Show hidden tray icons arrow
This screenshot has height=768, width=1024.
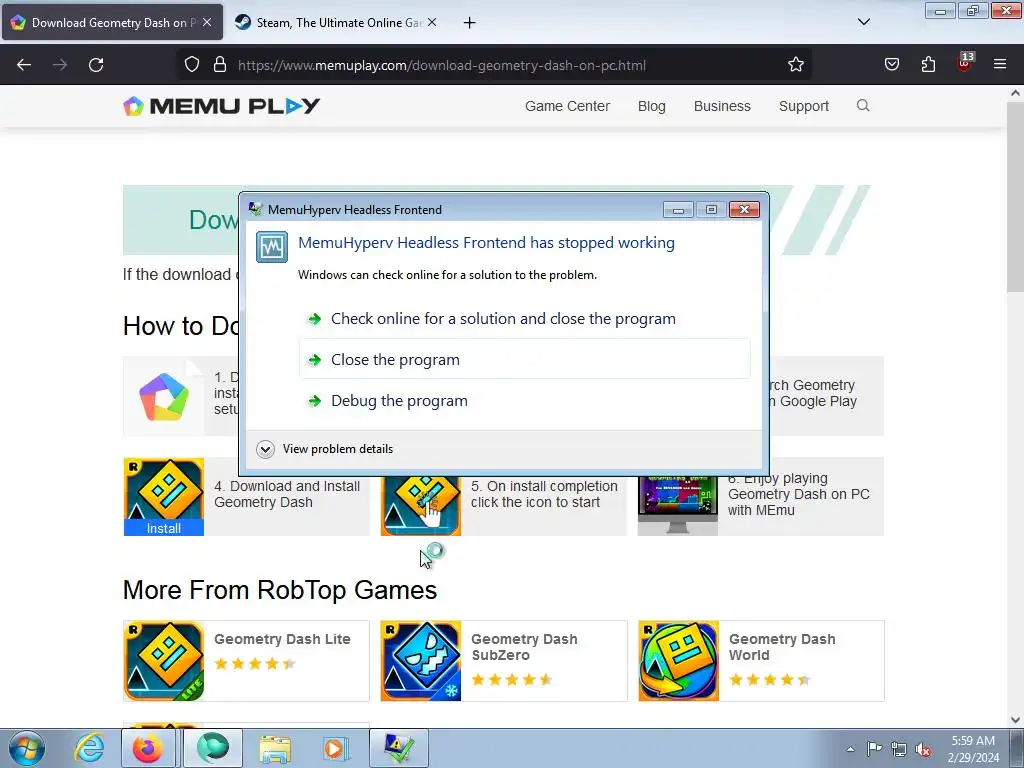(x=850, y=749)
